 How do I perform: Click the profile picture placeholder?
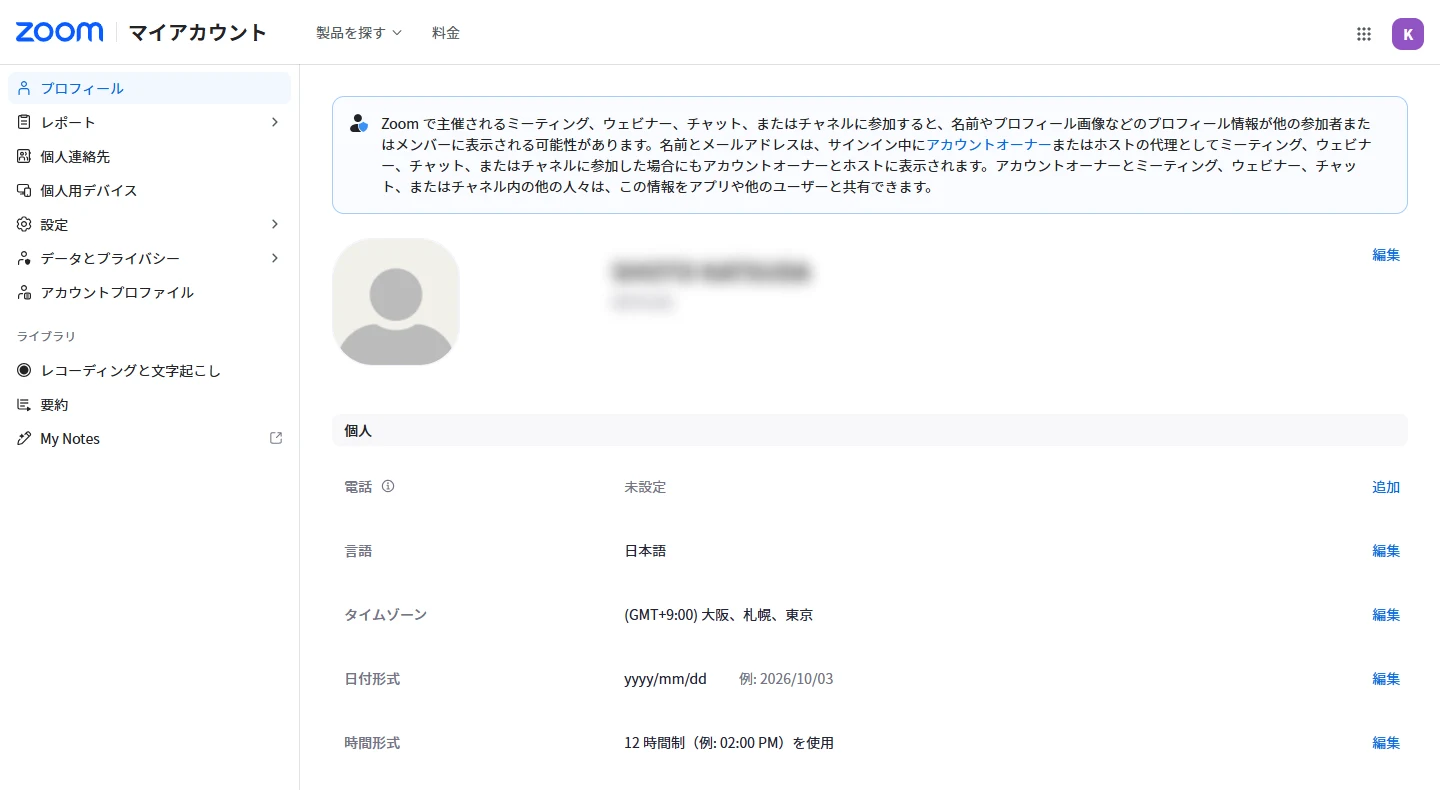click(396, 301)
